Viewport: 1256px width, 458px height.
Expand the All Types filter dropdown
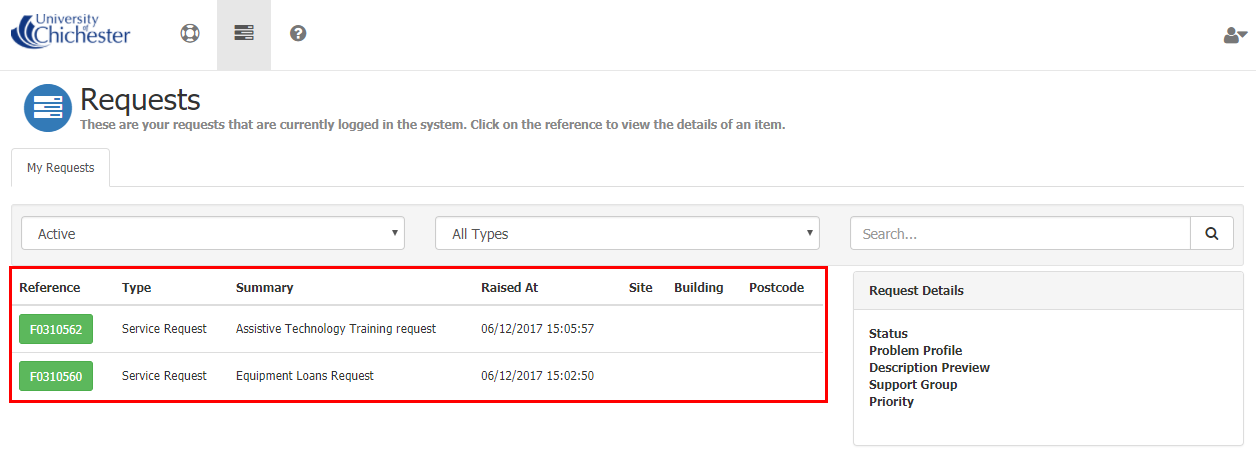pos(627,233)
